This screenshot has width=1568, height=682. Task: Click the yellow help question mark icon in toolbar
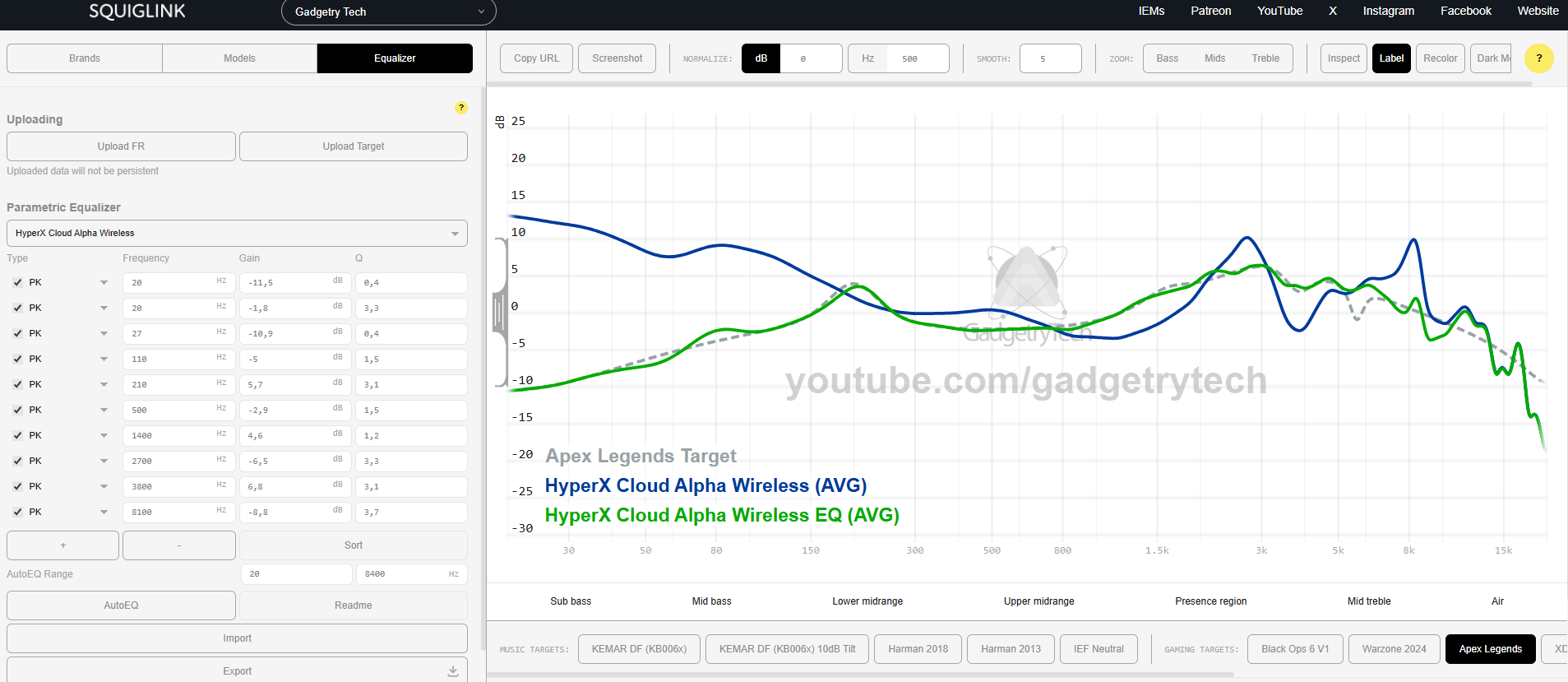pyautogui.click(x=1538, y=58)
